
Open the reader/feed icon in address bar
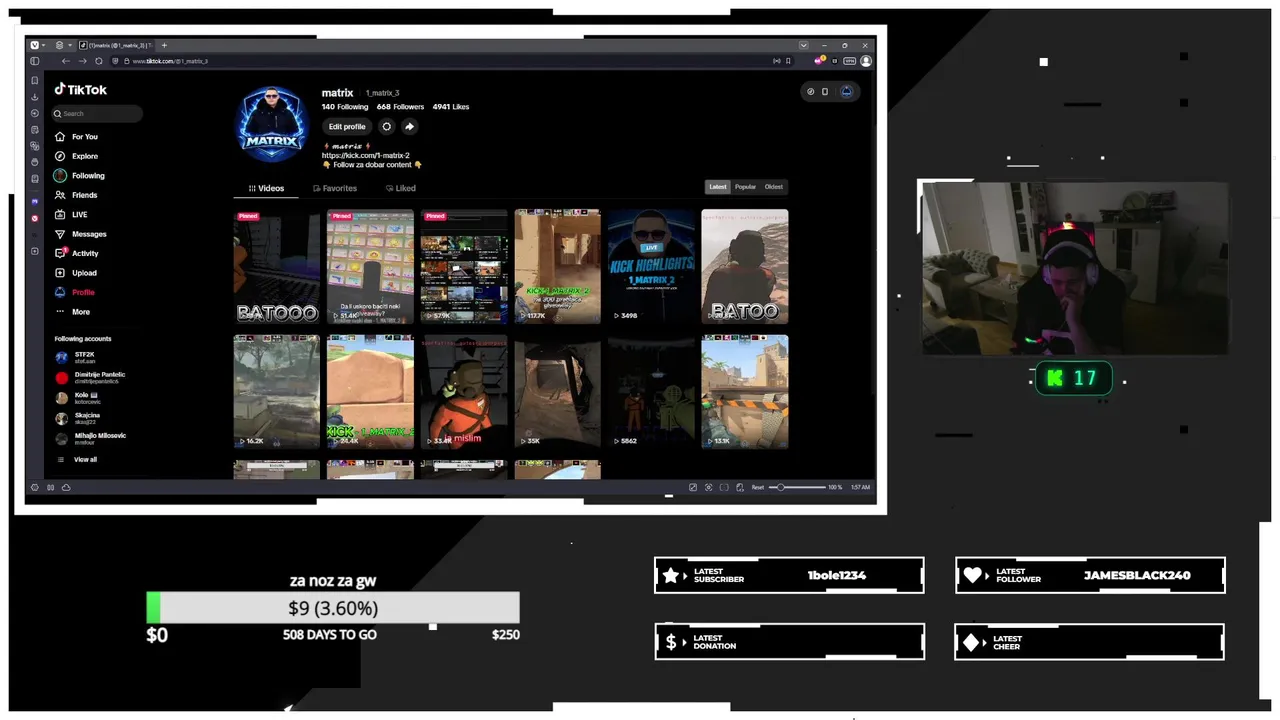(777, 61)
